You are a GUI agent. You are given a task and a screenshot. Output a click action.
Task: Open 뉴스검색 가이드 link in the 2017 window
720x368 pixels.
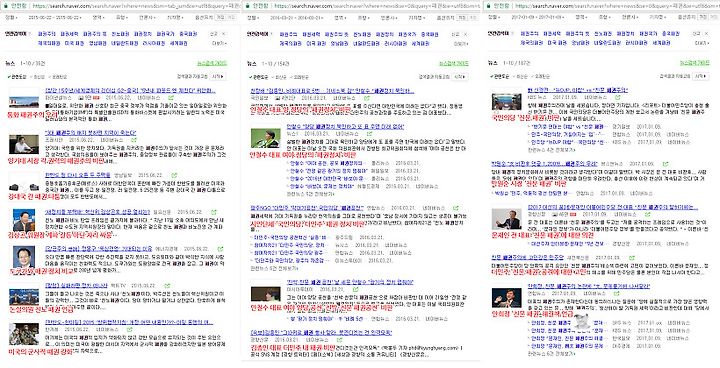pyautogui.click(x=695, y=63)
